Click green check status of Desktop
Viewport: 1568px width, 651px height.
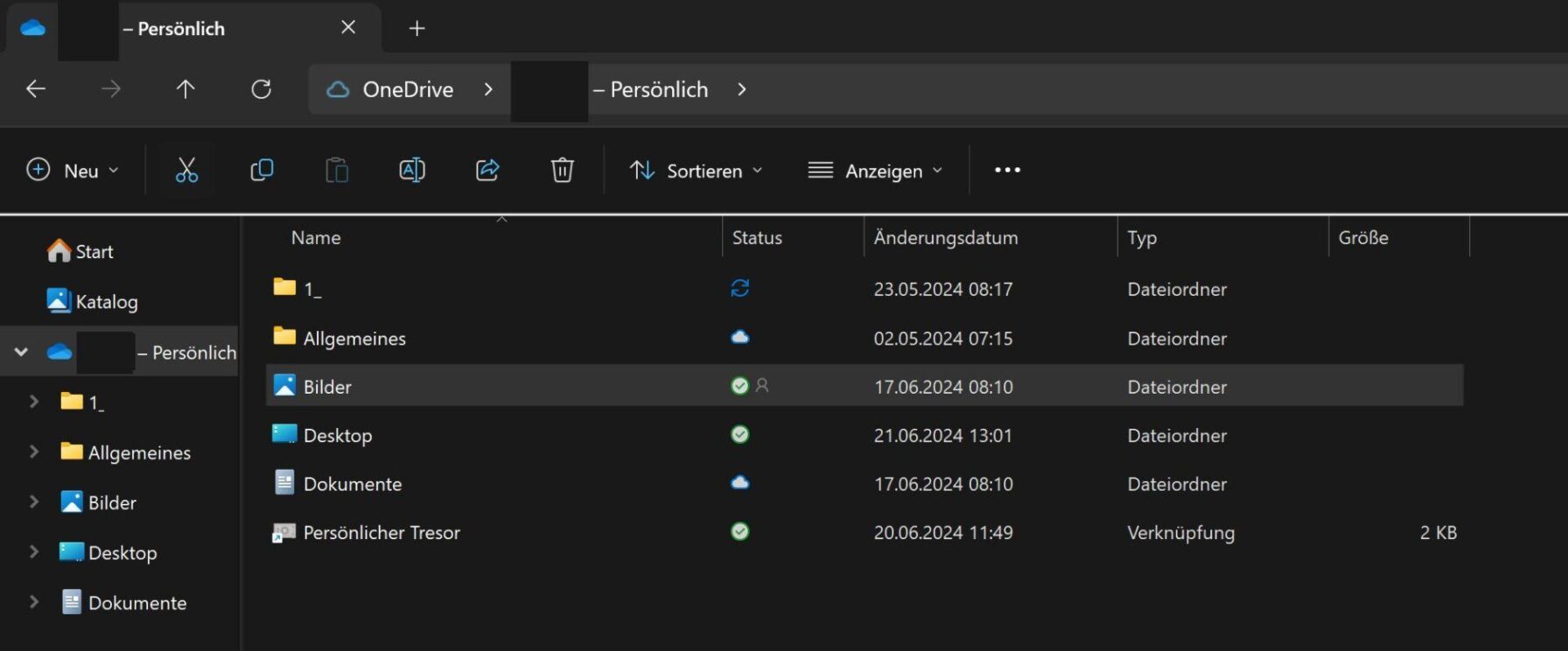[740, 435]
